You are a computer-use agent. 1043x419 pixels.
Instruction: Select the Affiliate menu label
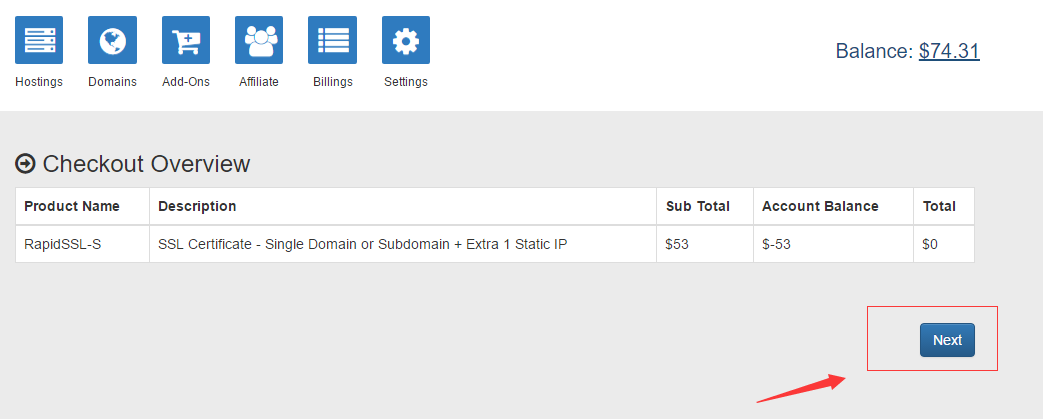259,82
